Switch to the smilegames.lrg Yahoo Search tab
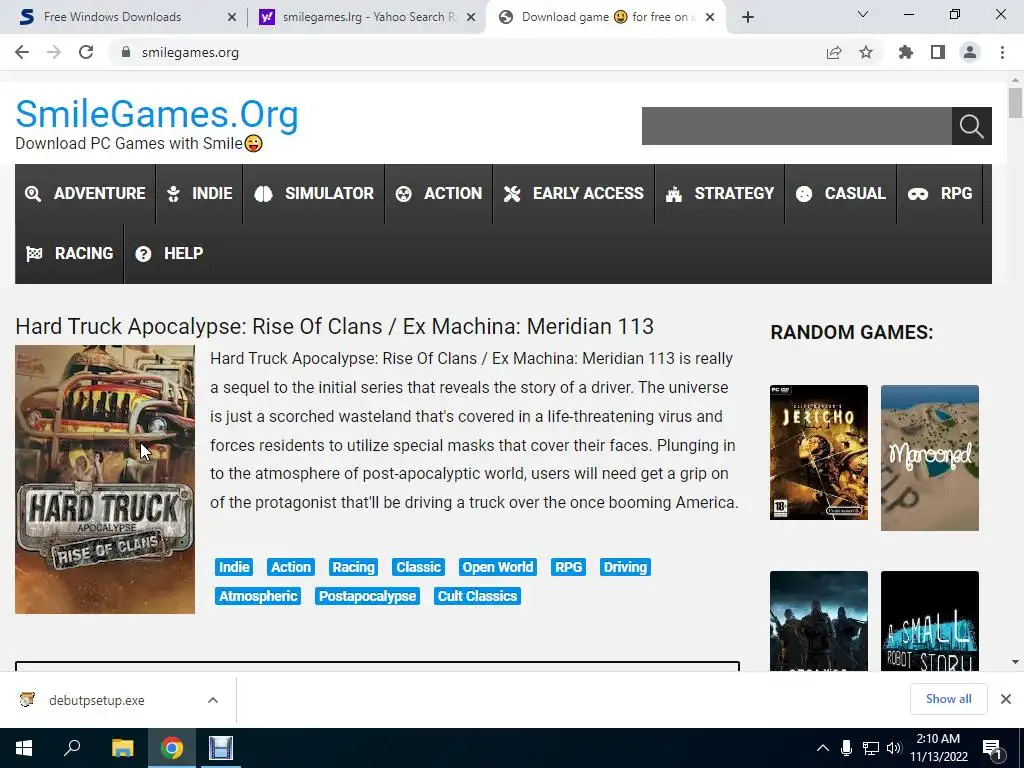1024x768 pixels. coord(367,17)
